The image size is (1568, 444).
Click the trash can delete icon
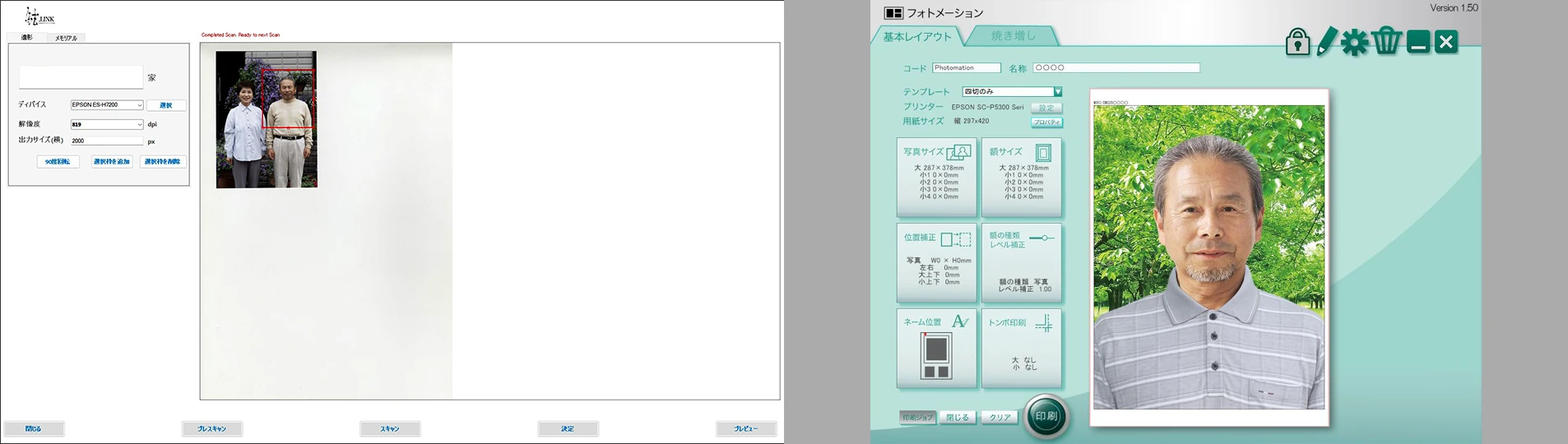click(x=1385, y=41)
